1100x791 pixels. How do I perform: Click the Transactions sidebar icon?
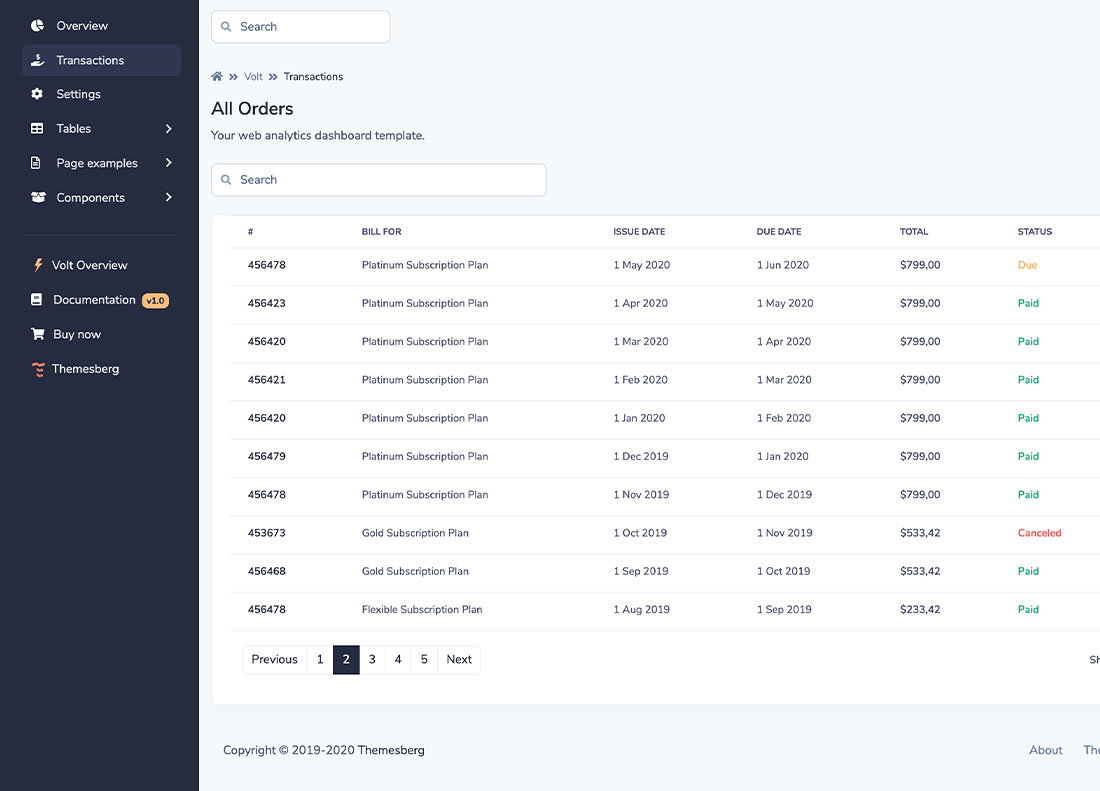point(38,60)
